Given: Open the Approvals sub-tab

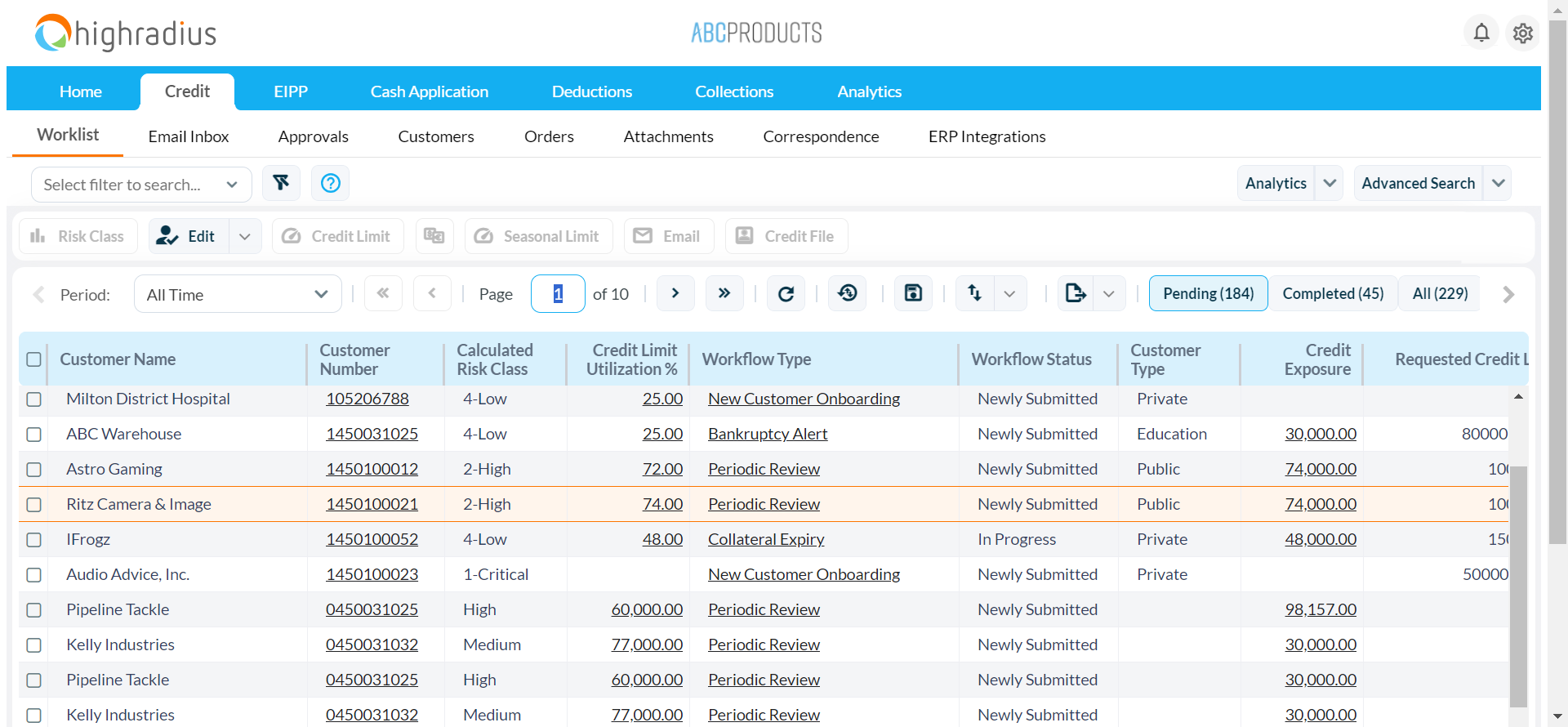Looking at the screenshot, I should click(313, 136).
